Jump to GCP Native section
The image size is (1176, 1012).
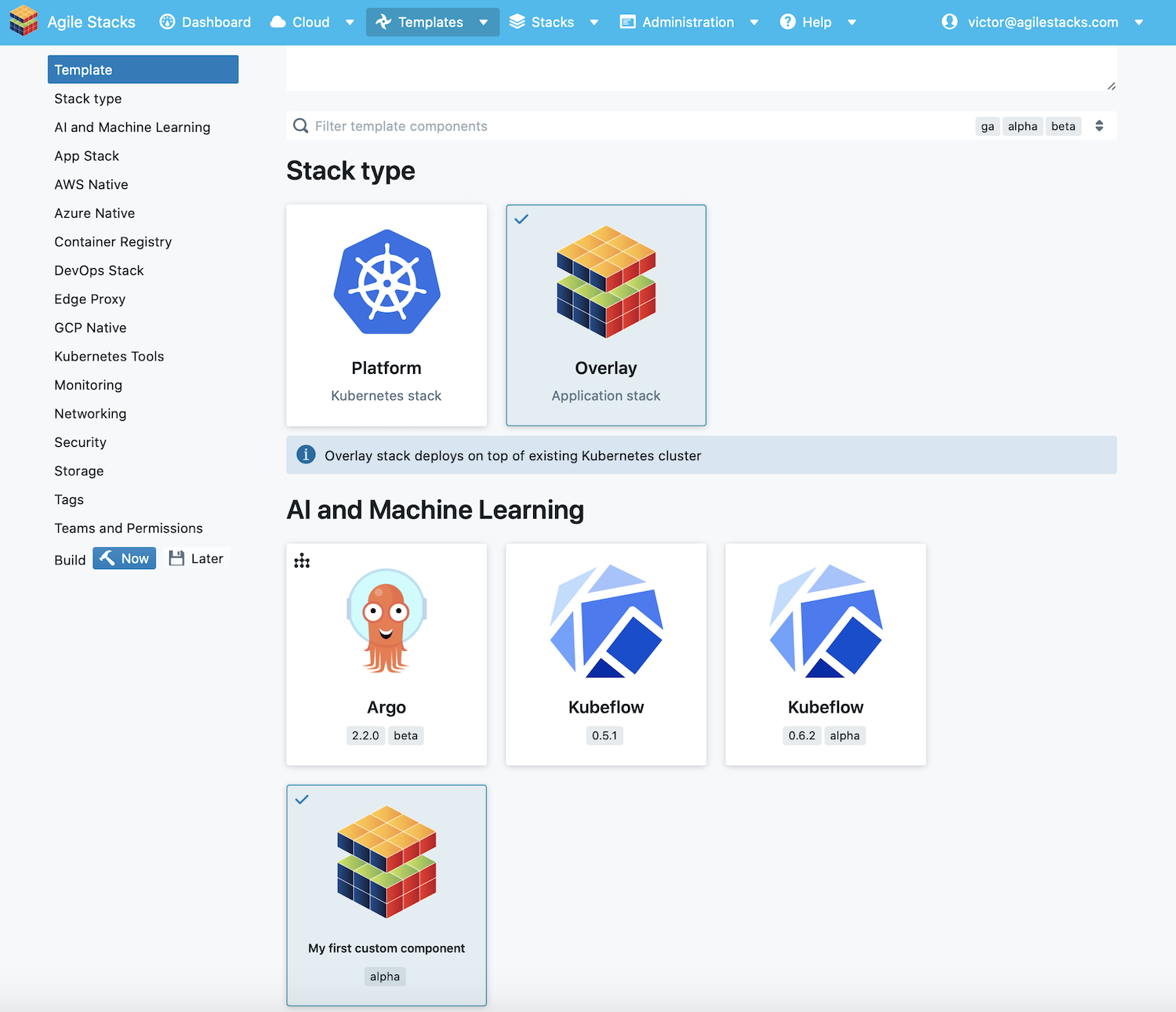pos(90,328)
